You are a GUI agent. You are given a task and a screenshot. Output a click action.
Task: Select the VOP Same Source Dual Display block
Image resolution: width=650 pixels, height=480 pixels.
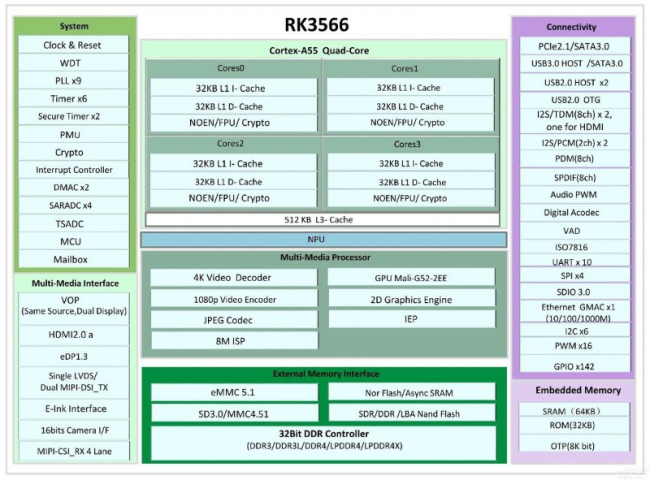(74, 308)
